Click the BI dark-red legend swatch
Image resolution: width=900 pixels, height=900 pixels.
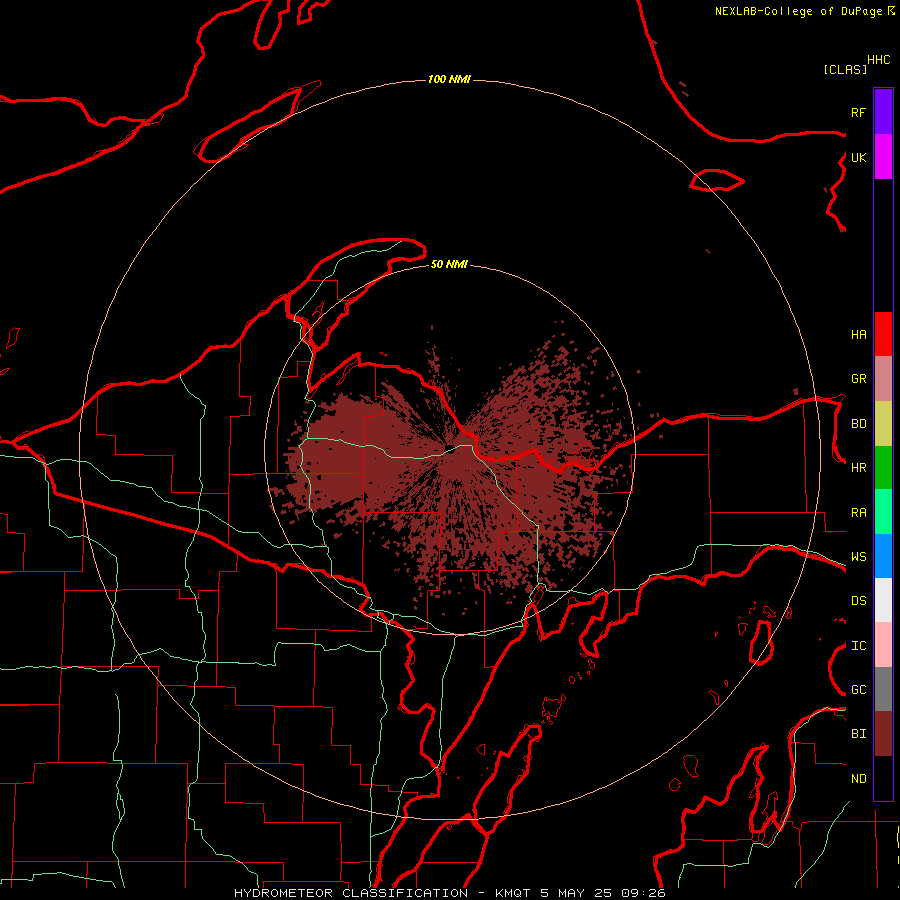883,734
